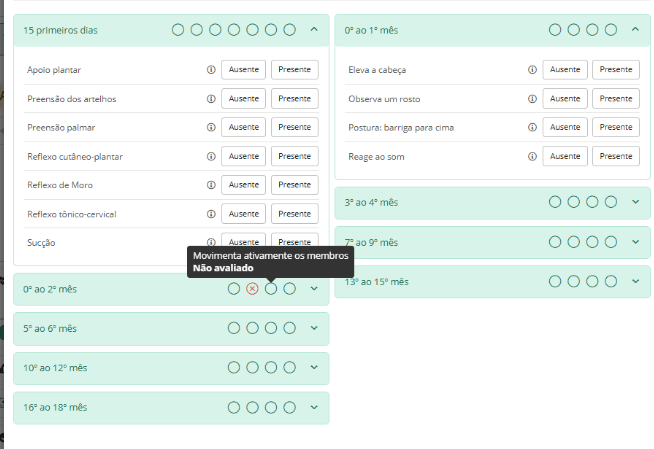The width and height of the screenshot is (654, 449).
Task: Set Reflexo tônico-cervical to Ausente
Action: (243, 214)
